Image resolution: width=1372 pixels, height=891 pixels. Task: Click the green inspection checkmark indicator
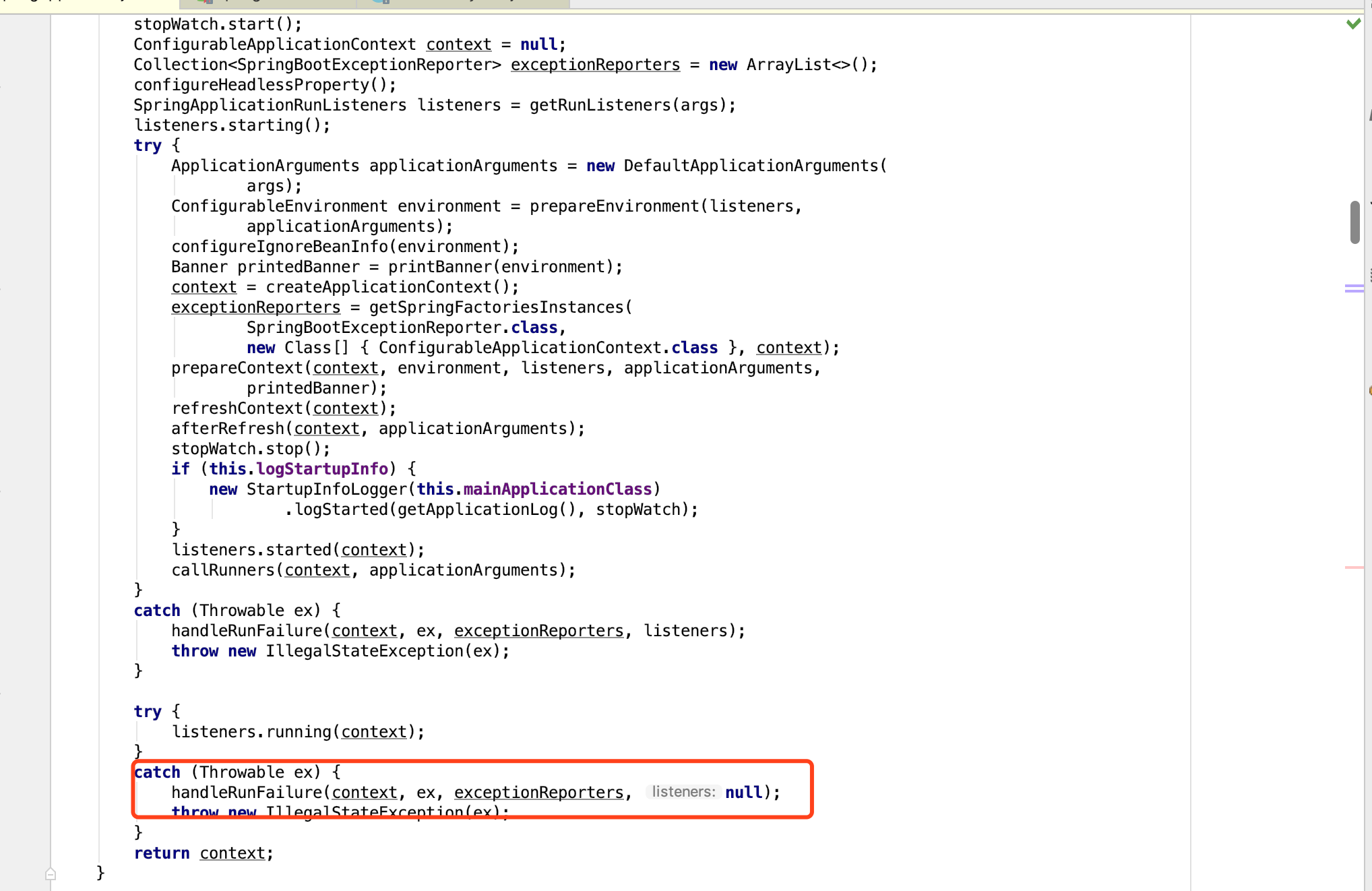tap(1353, 24)
